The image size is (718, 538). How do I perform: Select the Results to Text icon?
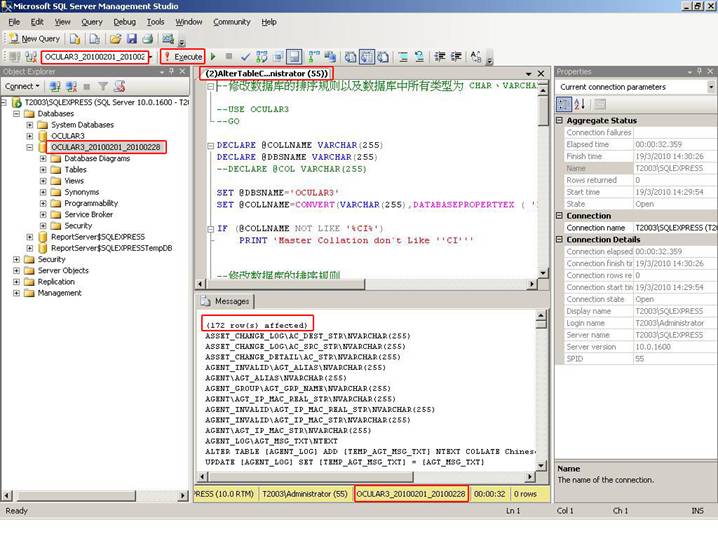351,57
